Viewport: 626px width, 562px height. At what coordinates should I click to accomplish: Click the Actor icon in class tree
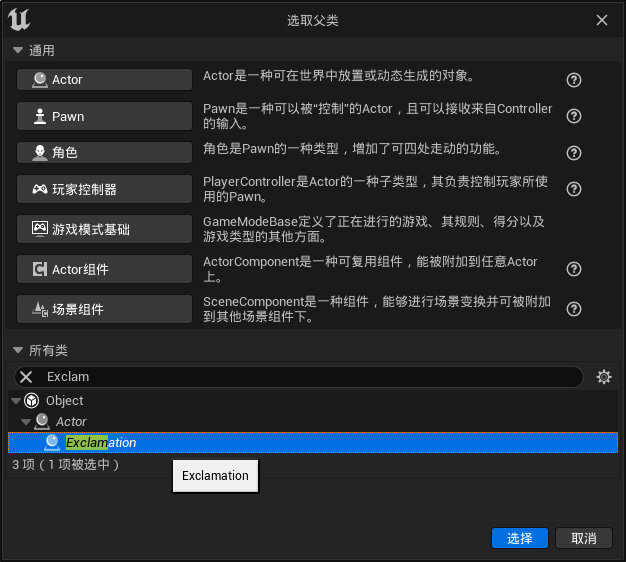(x=42, y=422)
